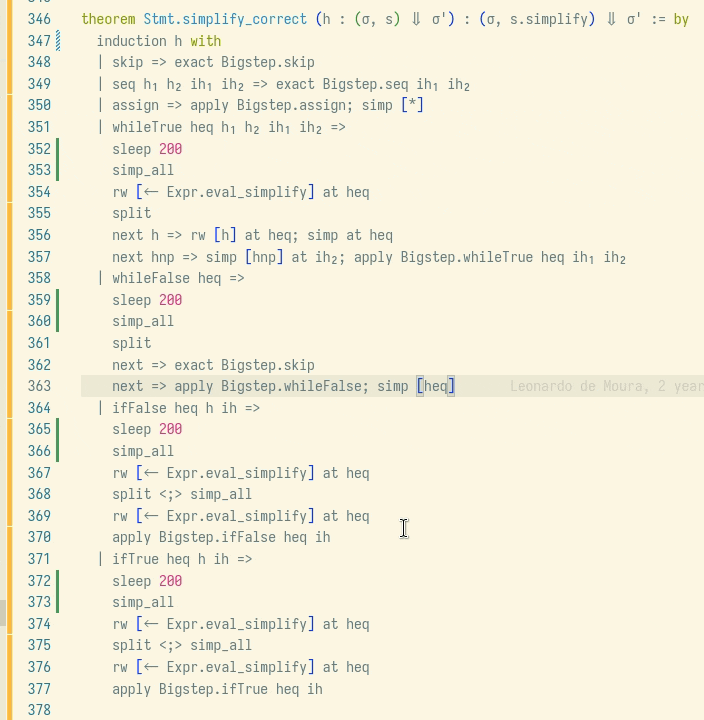The width and height of the screenshot is (704, 720).
Task: Click the green change bar beside lines 352-353
Action: point(57,159)
